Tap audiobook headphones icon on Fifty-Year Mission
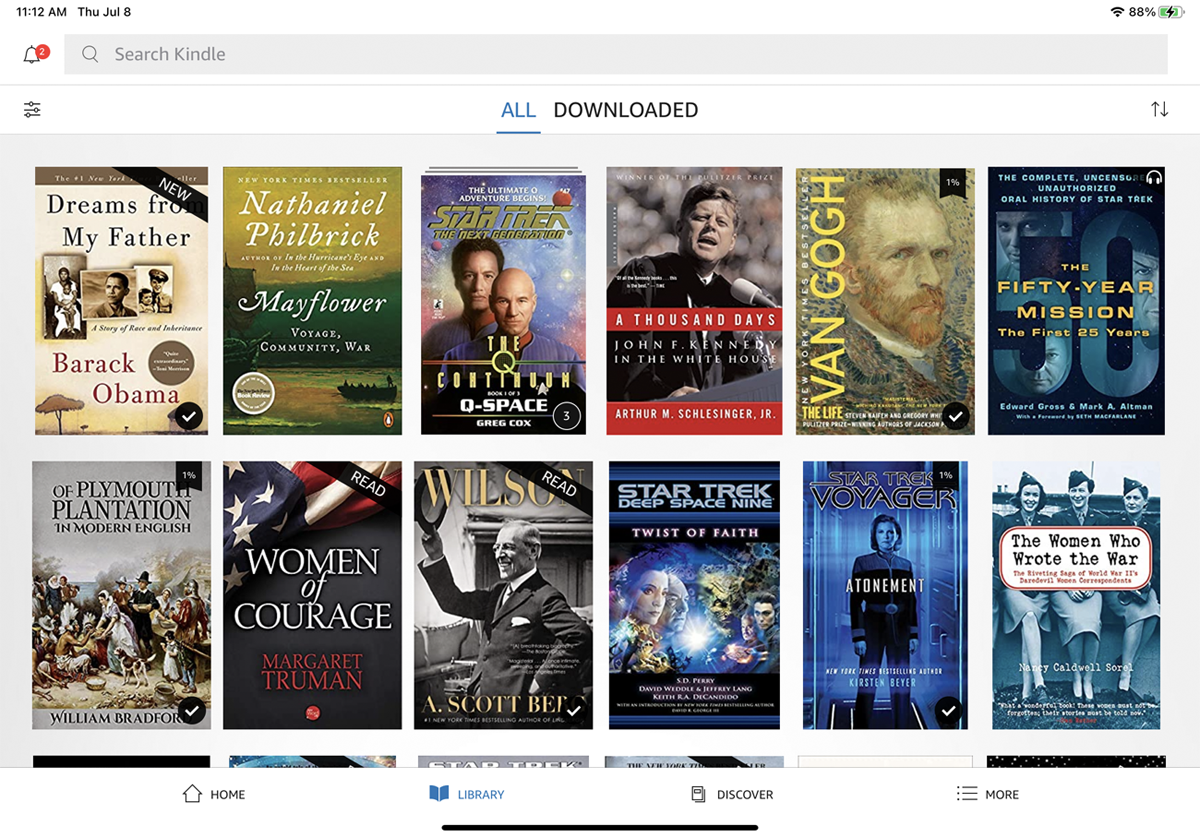This screenshot has width=1200, height=838. 1154,177
